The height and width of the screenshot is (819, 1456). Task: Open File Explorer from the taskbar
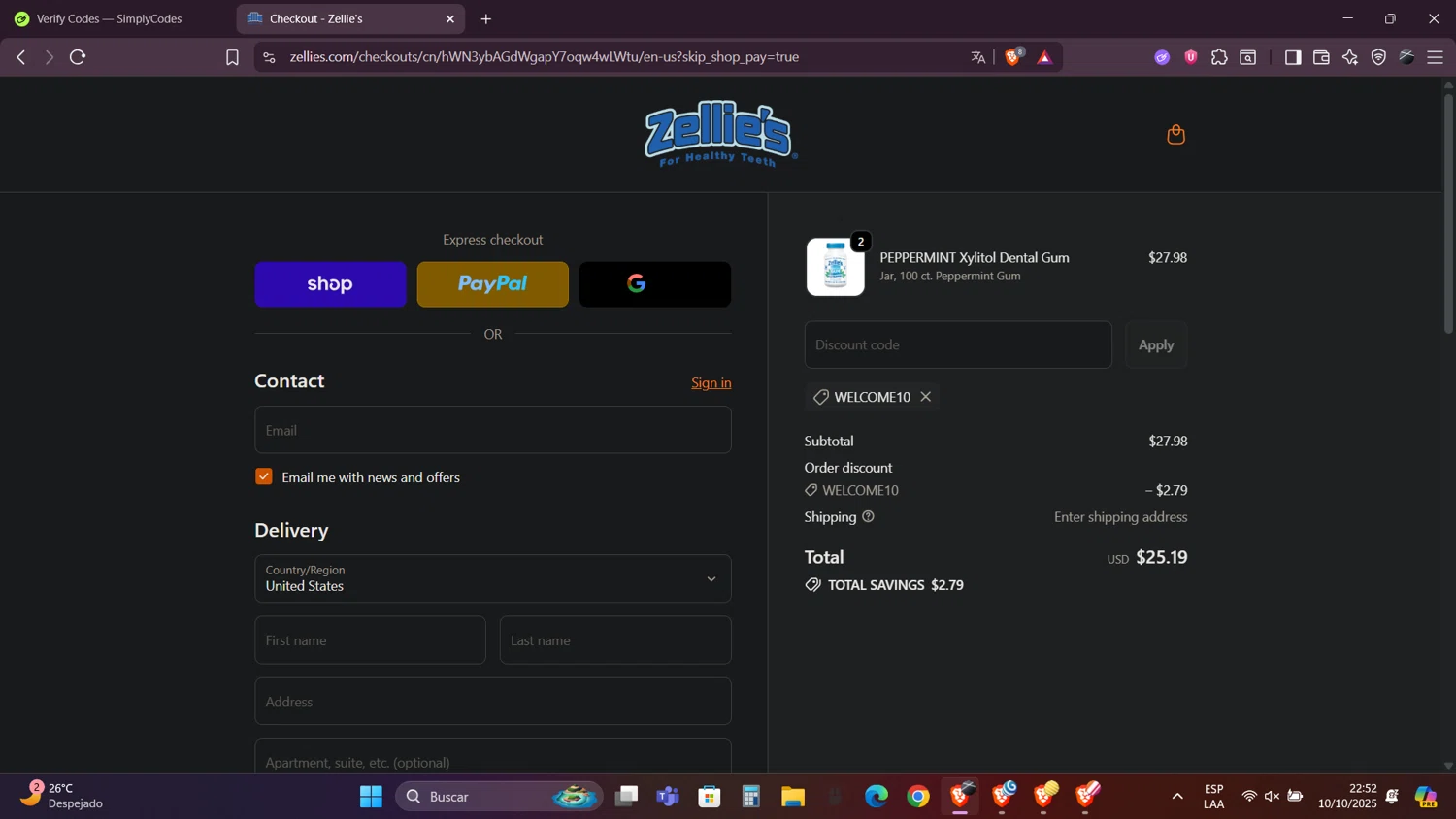[x=793, y=797]
